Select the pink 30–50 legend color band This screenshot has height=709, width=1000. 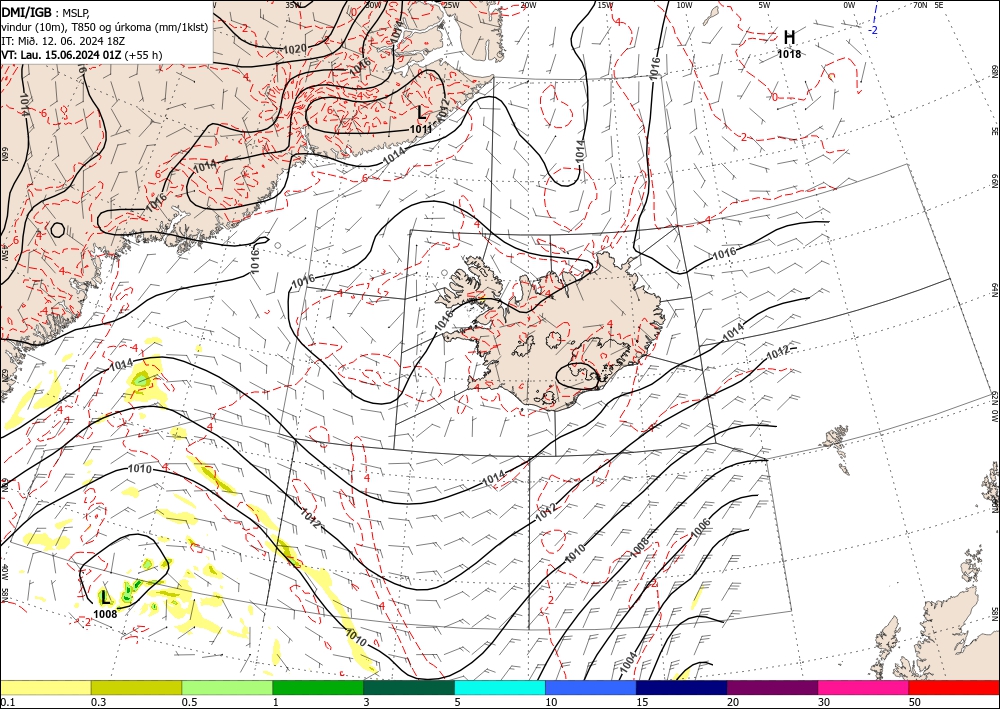click(x=864, y=687)
